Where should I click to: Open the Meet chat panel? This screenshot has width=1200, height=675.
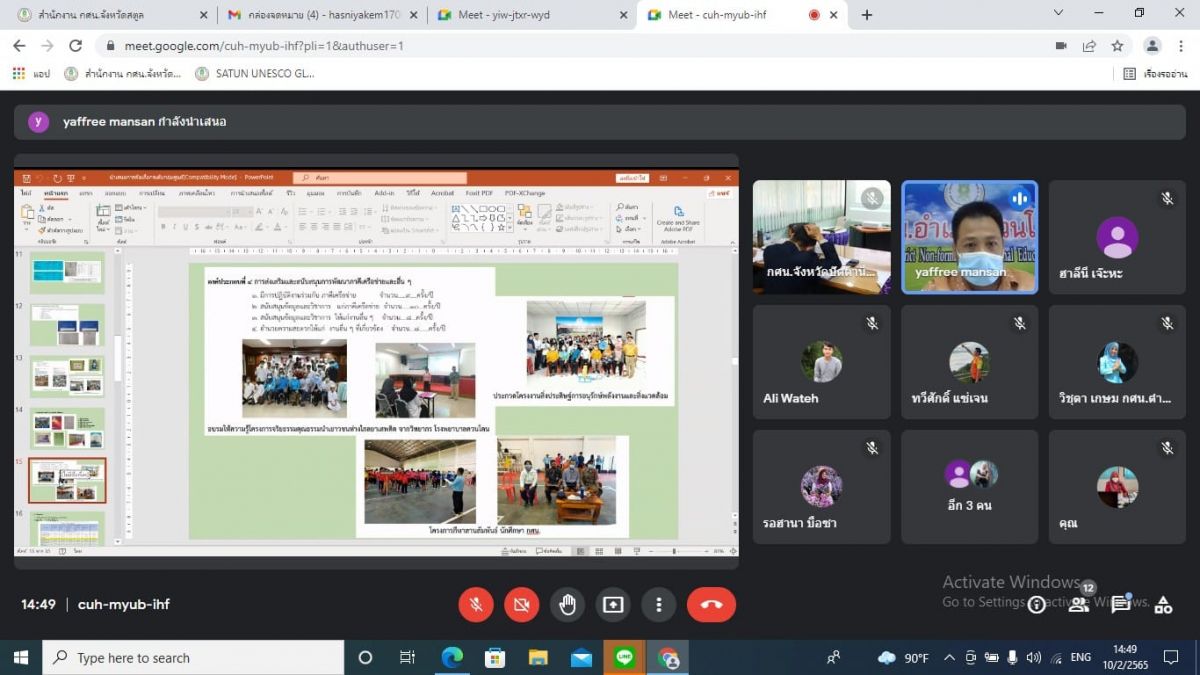(1120, 604)
